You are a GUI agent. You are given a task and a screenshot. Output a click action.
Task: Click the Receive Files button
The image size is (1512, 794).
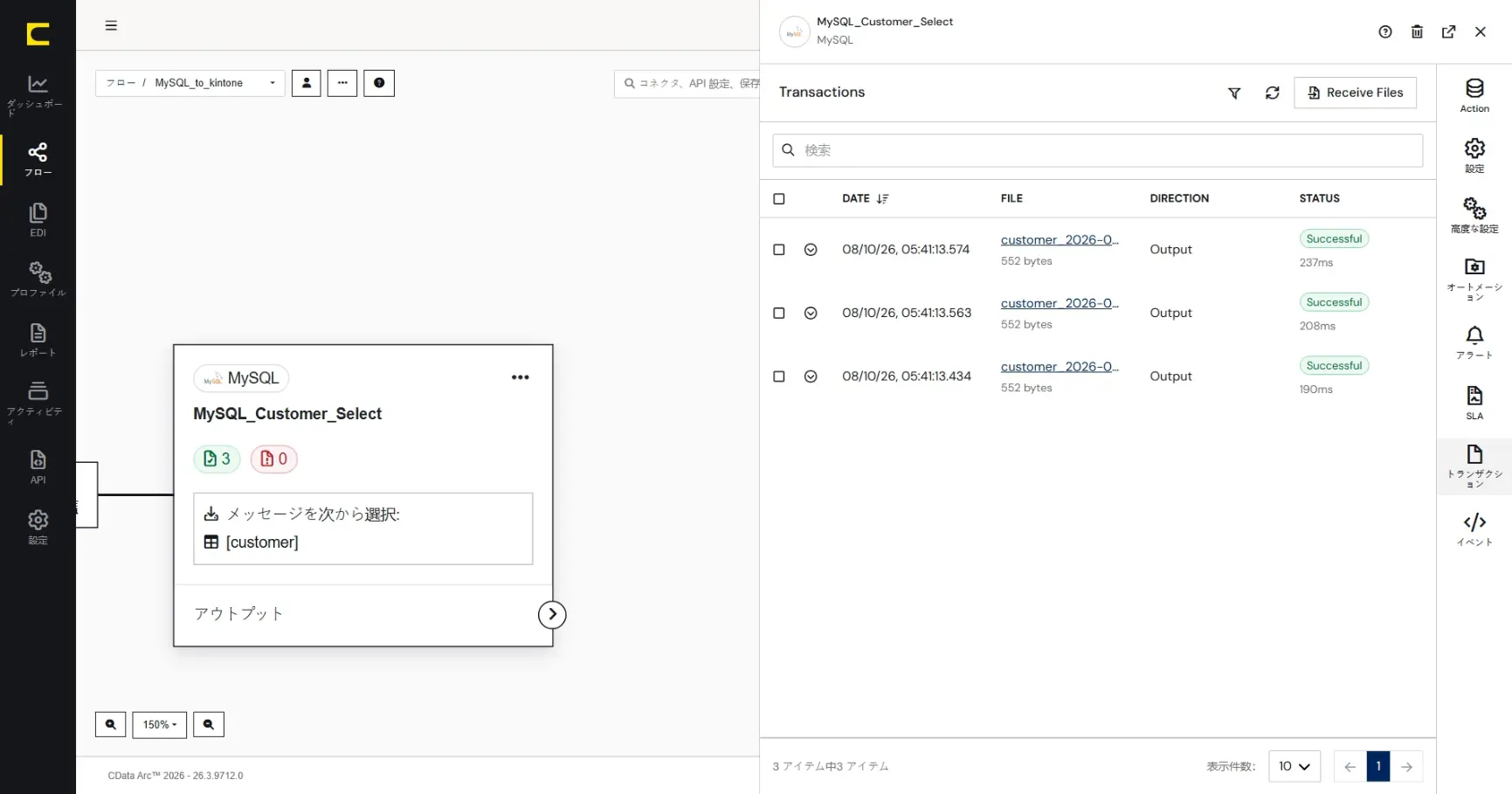click(x=1356, y=93)
